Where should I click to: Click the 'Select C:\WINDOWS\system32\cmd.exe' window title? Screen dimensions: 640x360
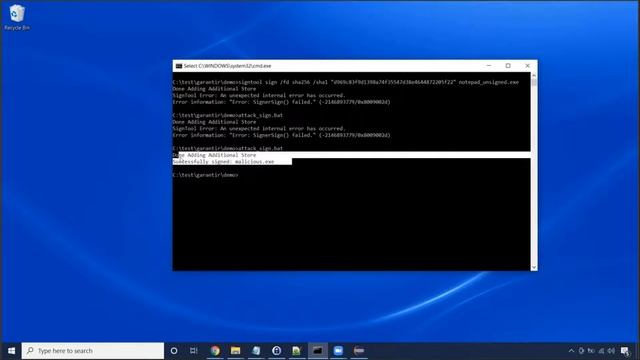tap(227, 66)
